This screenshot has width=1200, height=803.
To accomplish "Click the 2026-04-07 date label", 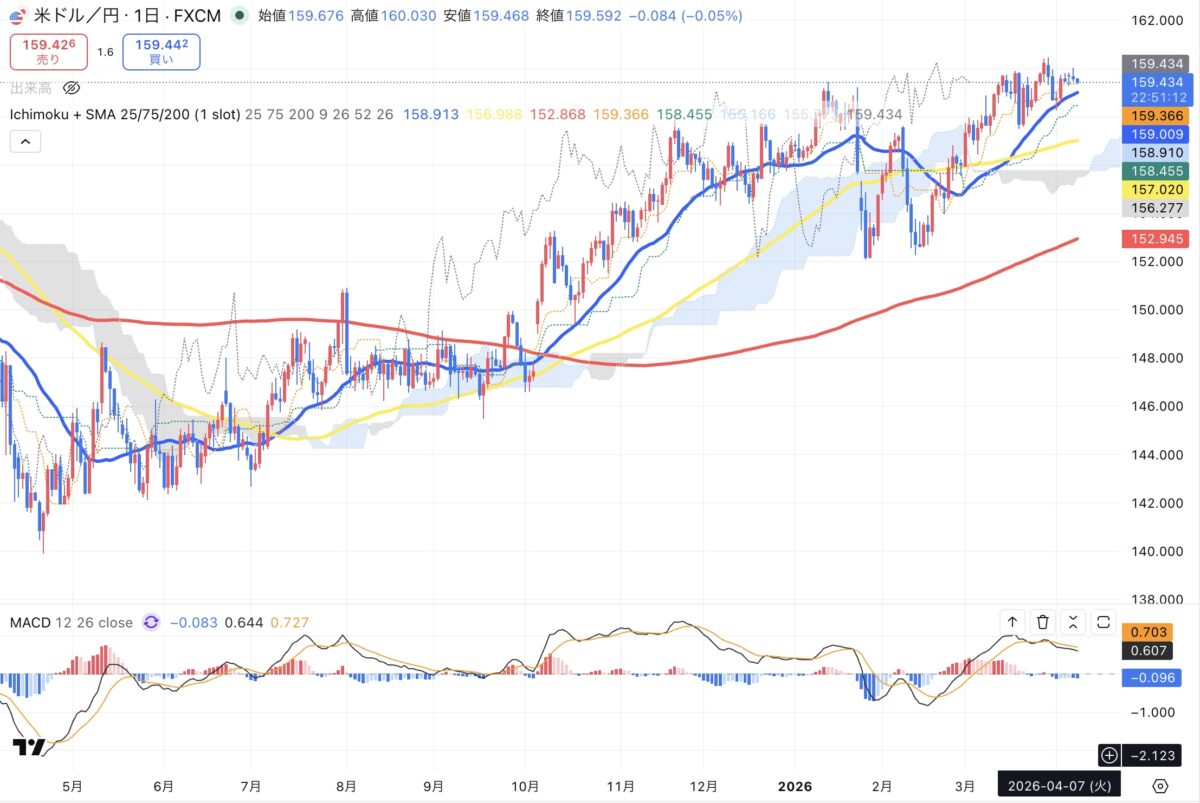I will coord(1058,783).
